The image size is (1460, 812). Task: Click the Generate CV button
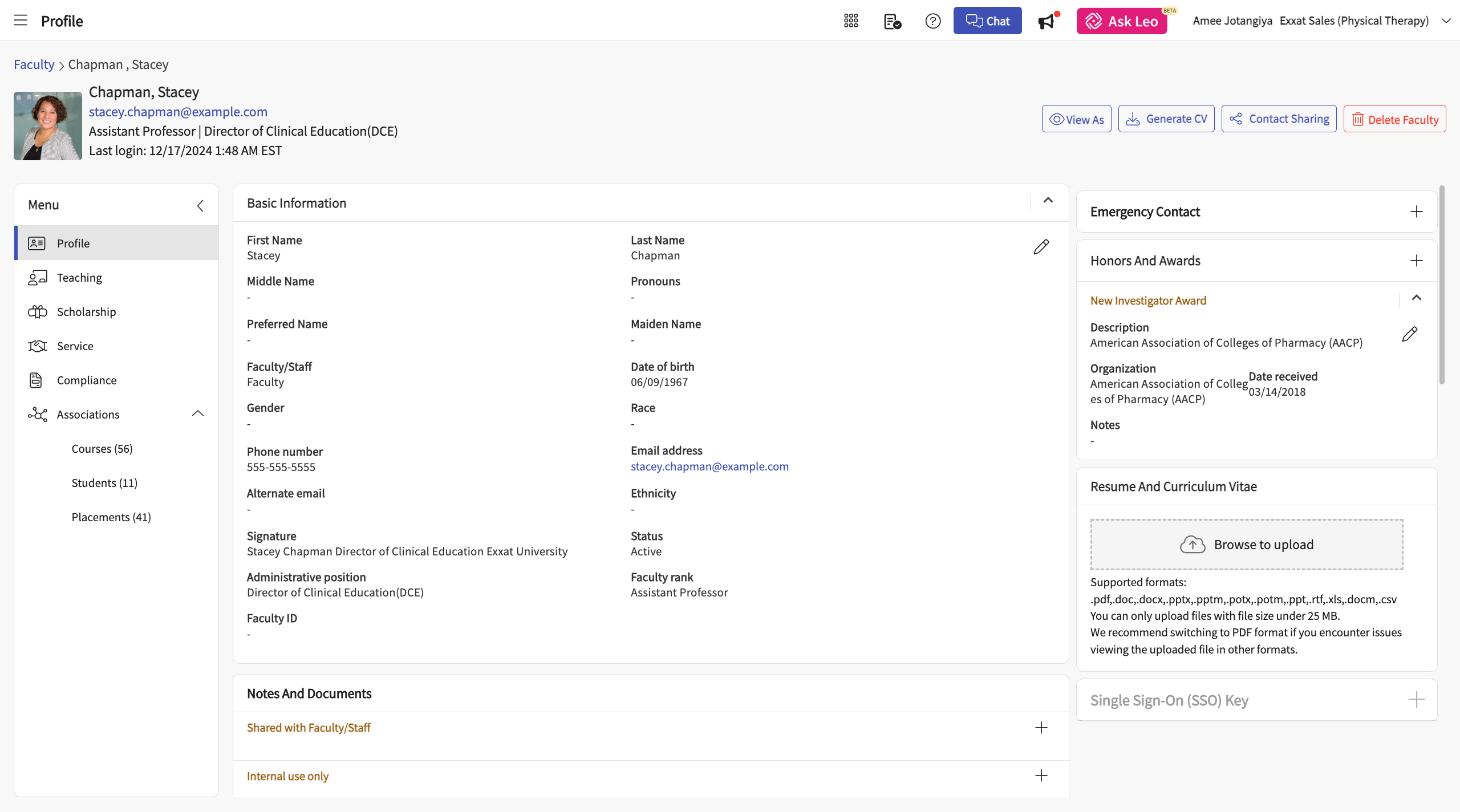pyautogui.click(x=1166, y=119)
